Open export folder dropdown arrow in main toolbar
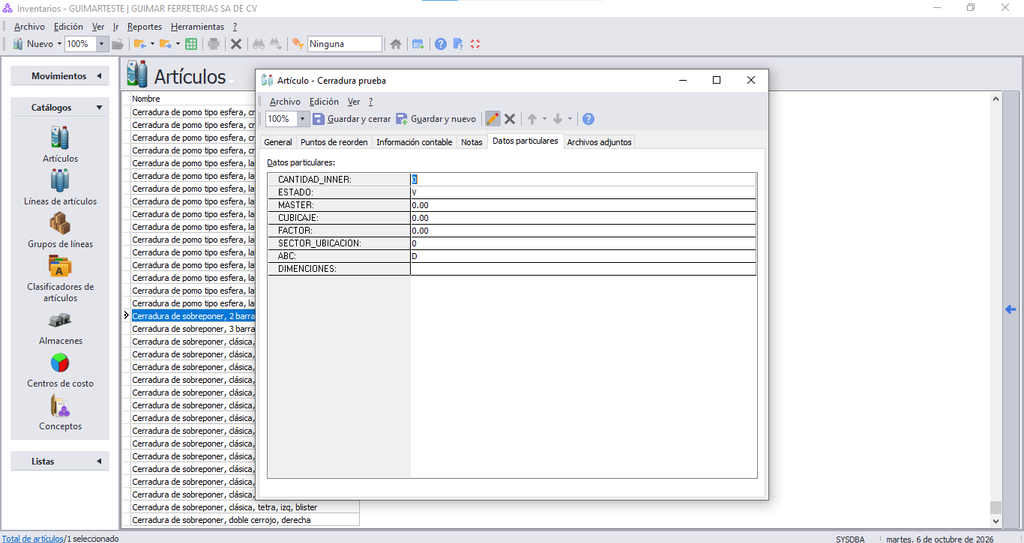This screenshot has width=1024, height=543. point(178,44)
